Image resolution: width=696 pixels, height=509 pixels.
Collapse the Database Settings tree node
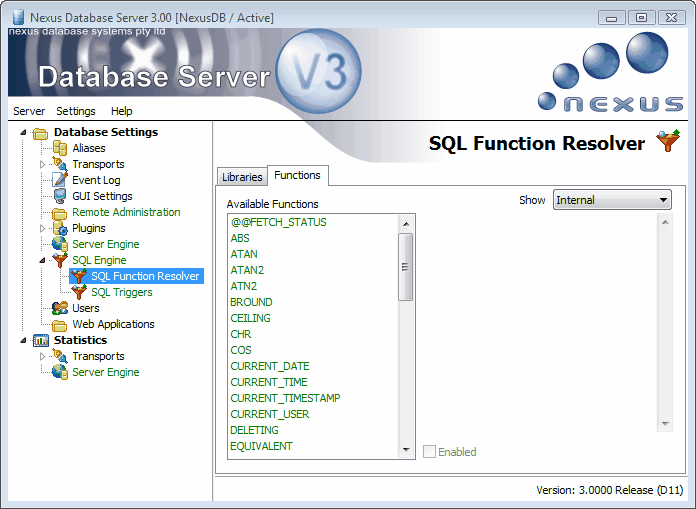click(24, 132)
